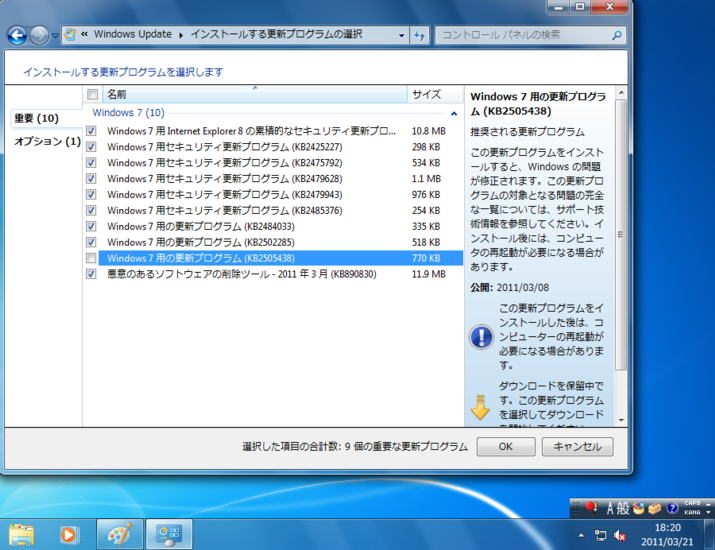Click the search magnifier icon

tap(617, 35)
